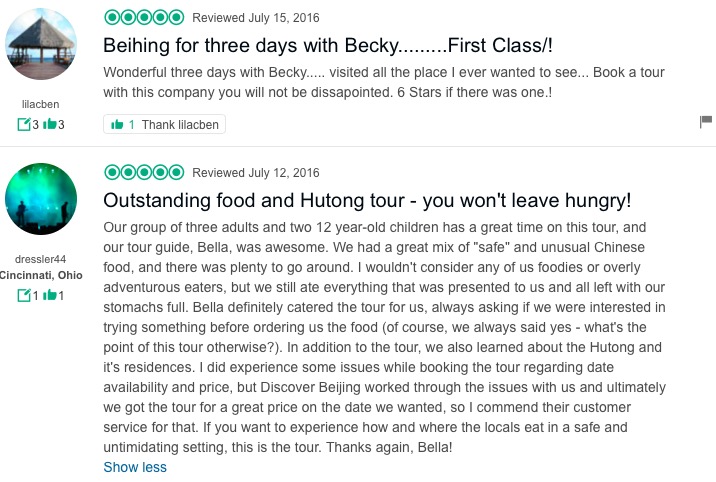Click dressler44's review contributions icon
The width and height of the screenshot is (716, 482).
click(24, 295)
